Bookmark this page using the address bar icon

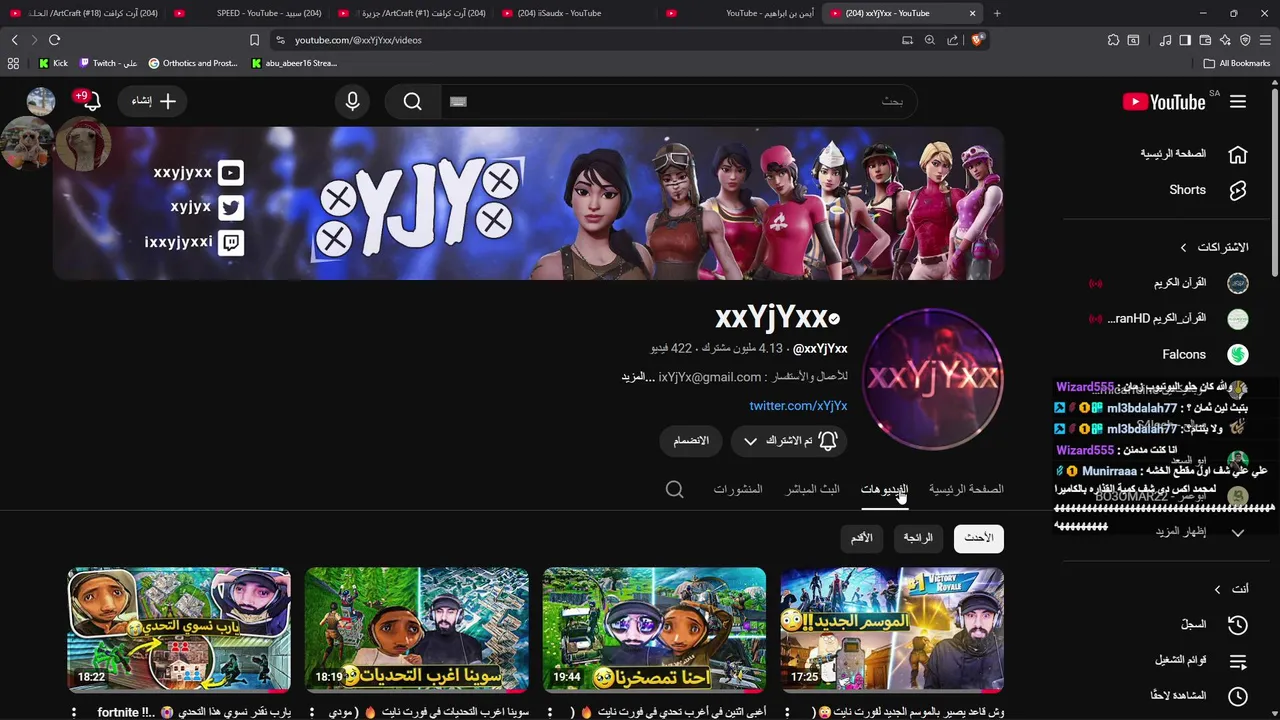(x=254, y=40)
